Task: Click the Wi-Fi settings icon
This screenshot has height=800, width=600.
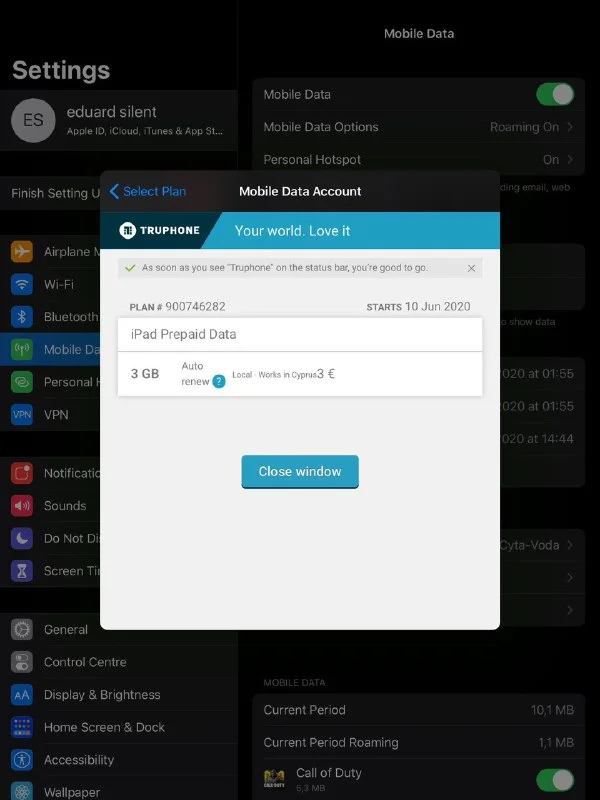Action: (x=22, y=284)
